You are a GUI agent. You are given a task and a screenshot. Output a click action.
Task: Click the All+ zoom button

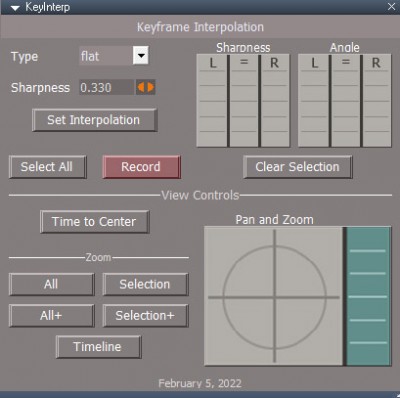pyautogui.click(x=52, y=315)
